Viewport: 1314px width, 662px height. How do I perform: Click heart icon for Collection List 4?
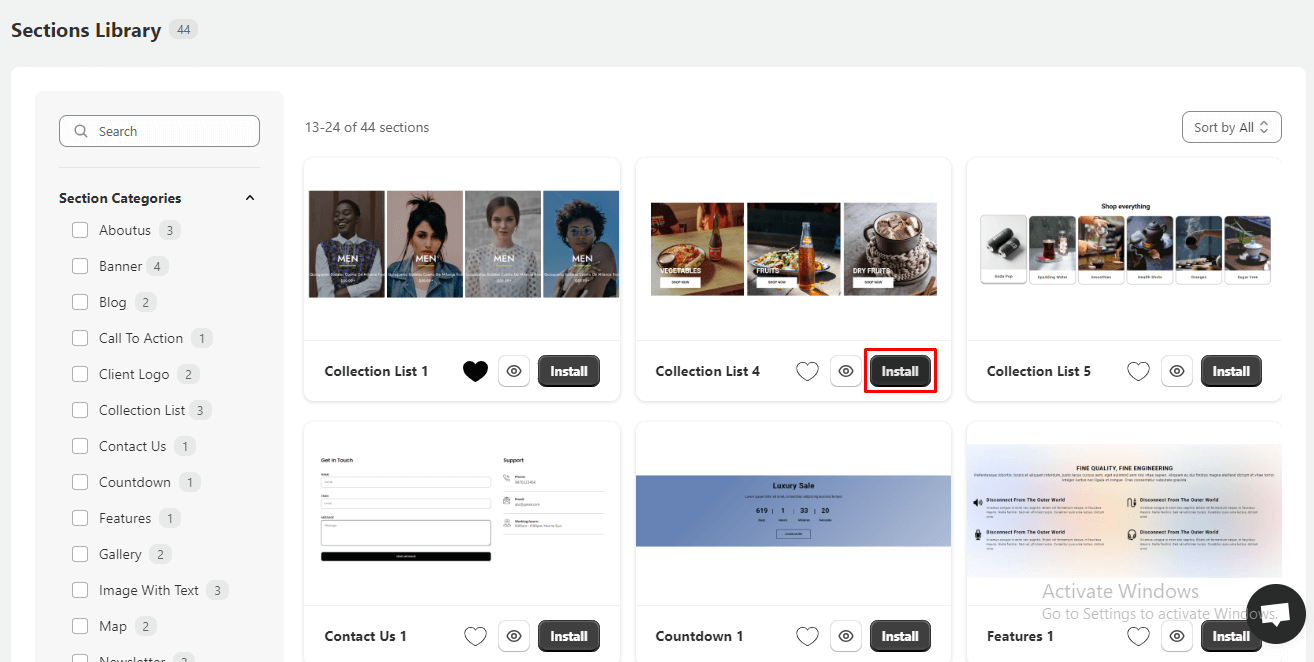pos(807,371)
